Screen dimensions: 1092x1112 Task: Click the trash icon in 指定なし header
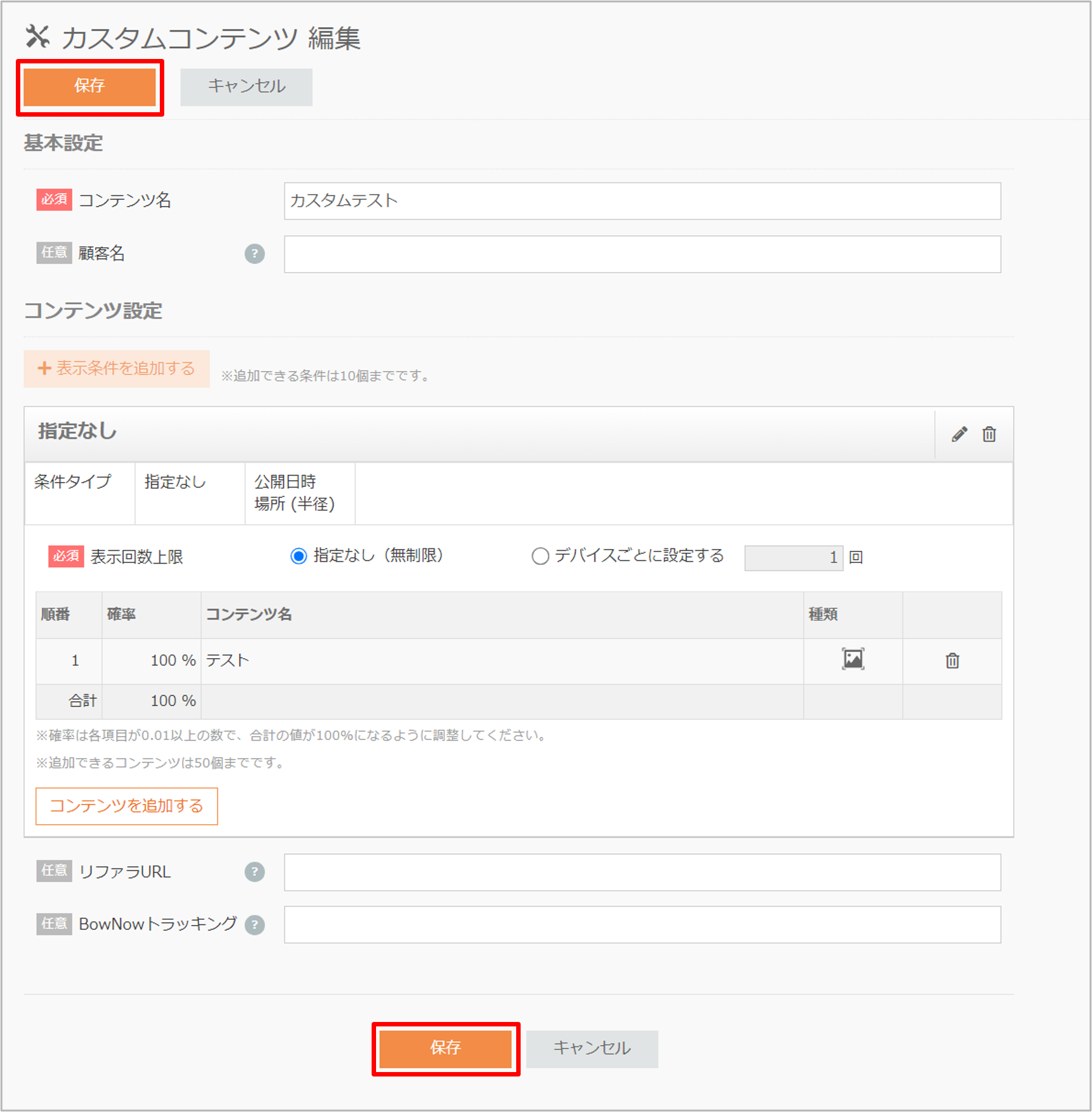pyautogui.click(x=989, y=434)
